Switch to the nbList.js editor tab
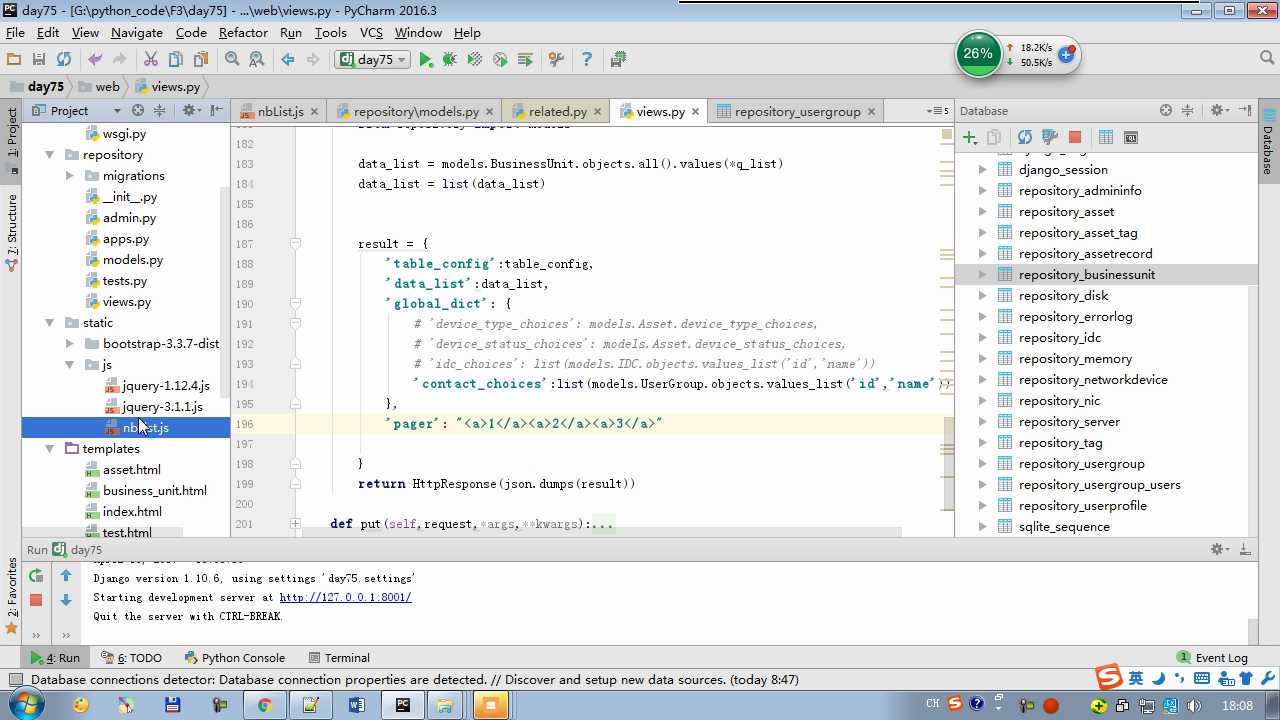The height and width of the screenshot is (720, 1280). pyautogui.click(x=280, y=111)
